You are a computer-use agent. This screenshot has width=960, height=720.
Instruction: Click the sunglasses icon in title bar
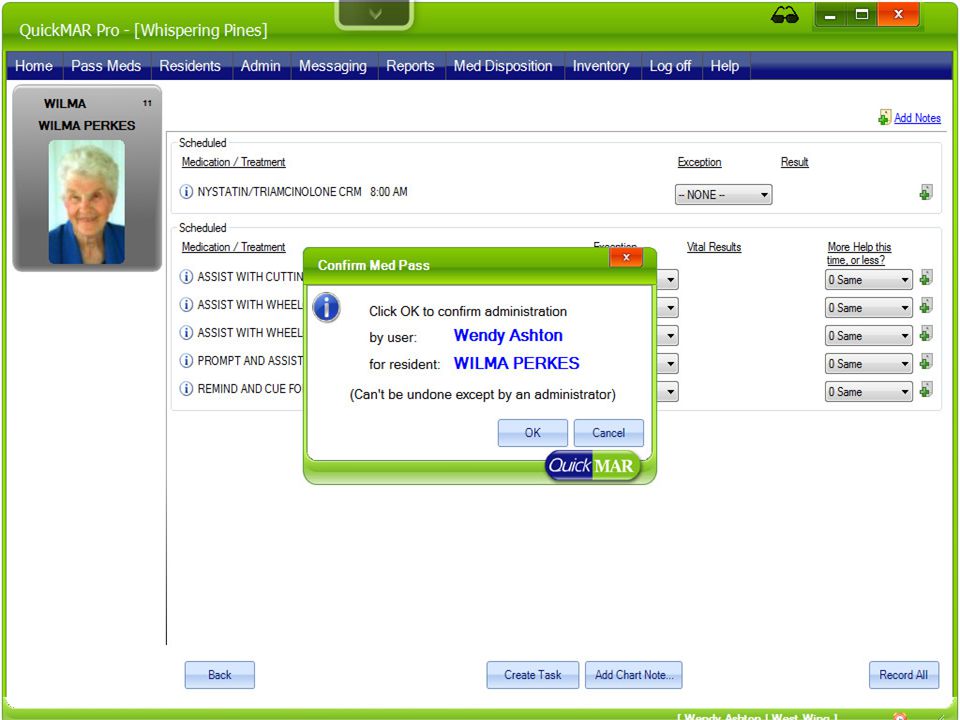784,15
